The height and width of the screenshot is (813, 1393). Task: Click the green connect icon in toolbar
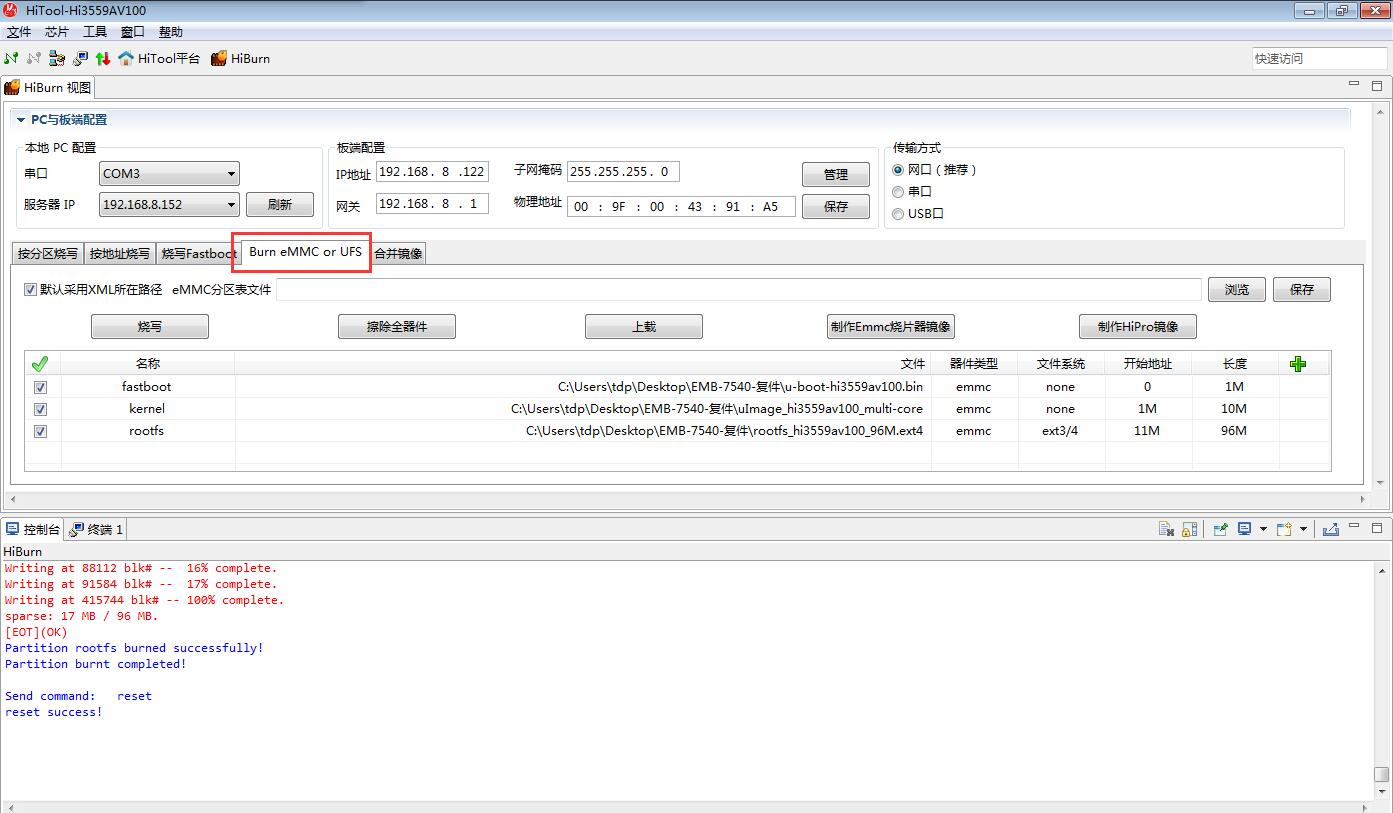[11, 58]
